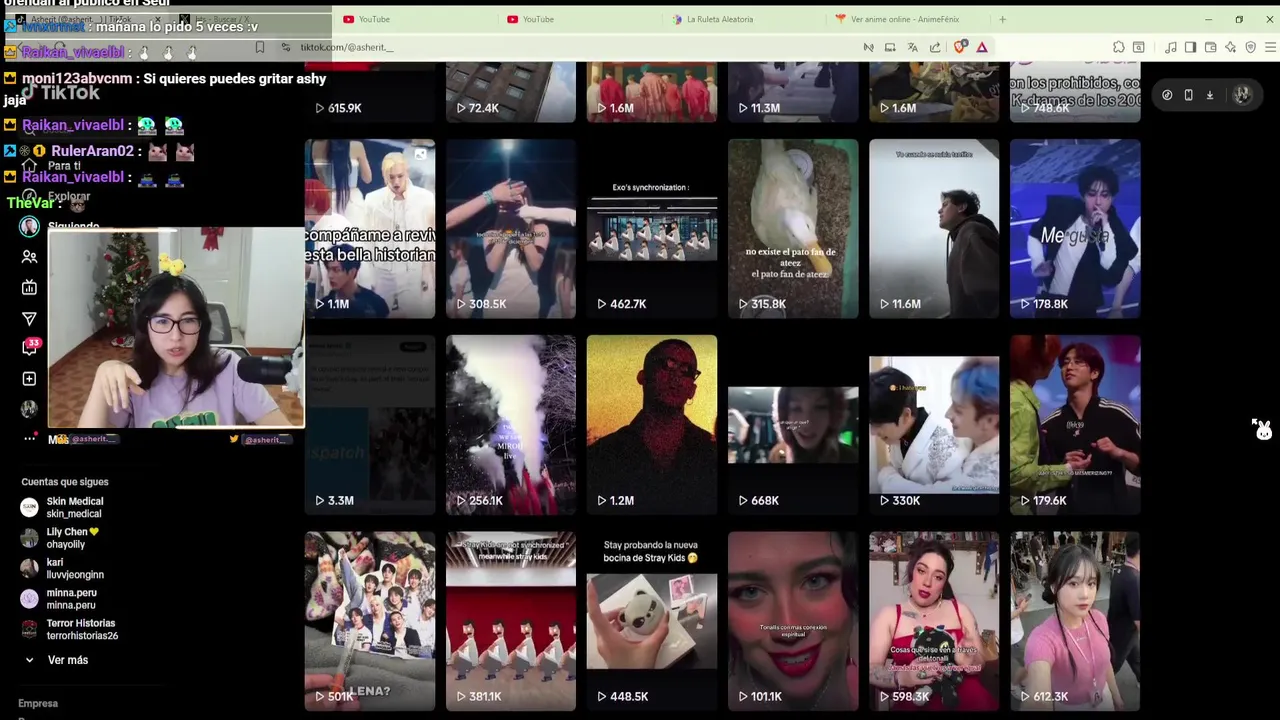Open blue-hair video with 330K views
Image resolution: width=1280 pixels, height=720 pixels.
click(934, 425)
